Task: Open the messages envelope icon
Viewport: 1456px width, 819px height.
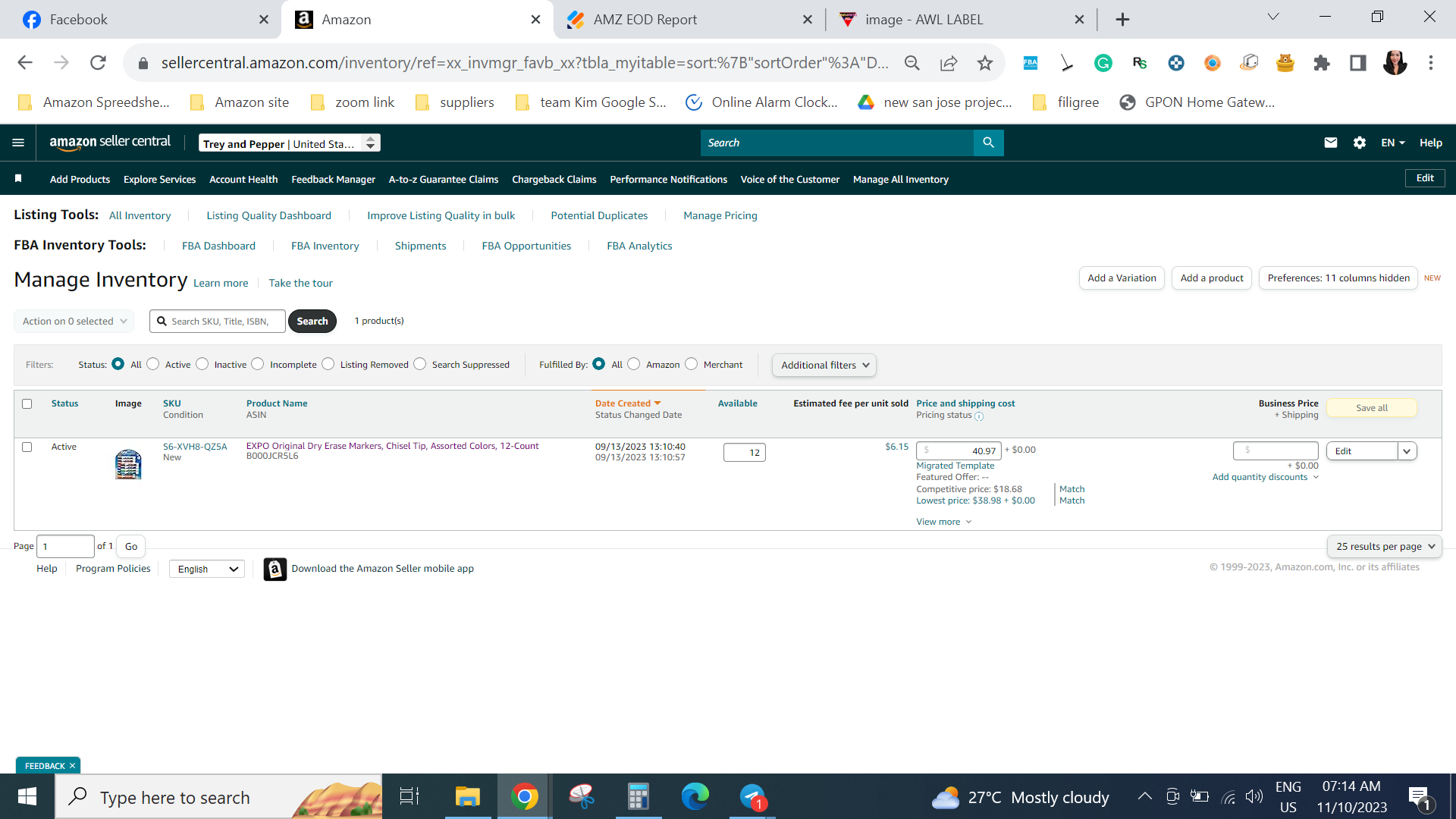Action: coord(1330,143)
